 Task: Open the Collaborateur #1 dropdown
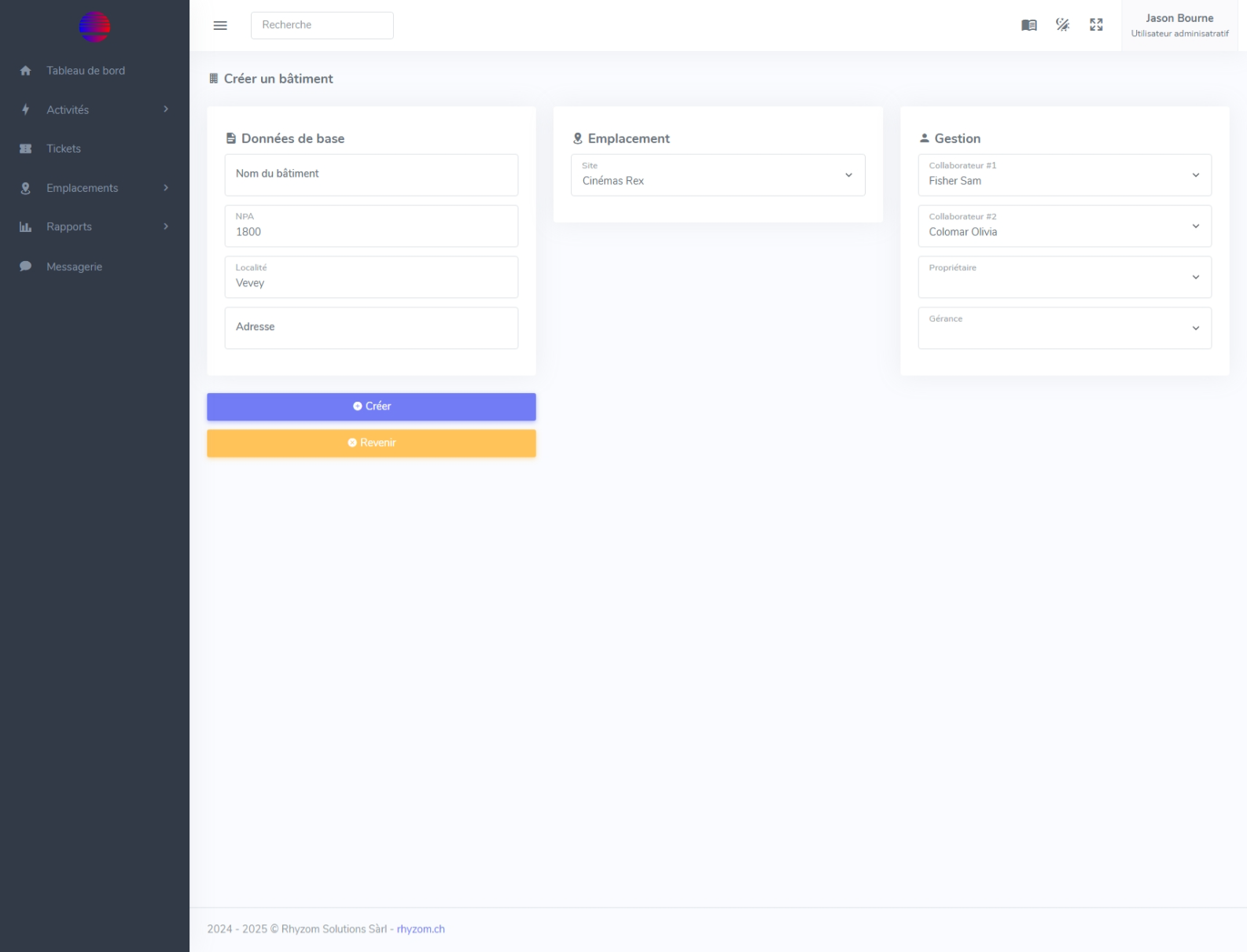pos(1064,175)
